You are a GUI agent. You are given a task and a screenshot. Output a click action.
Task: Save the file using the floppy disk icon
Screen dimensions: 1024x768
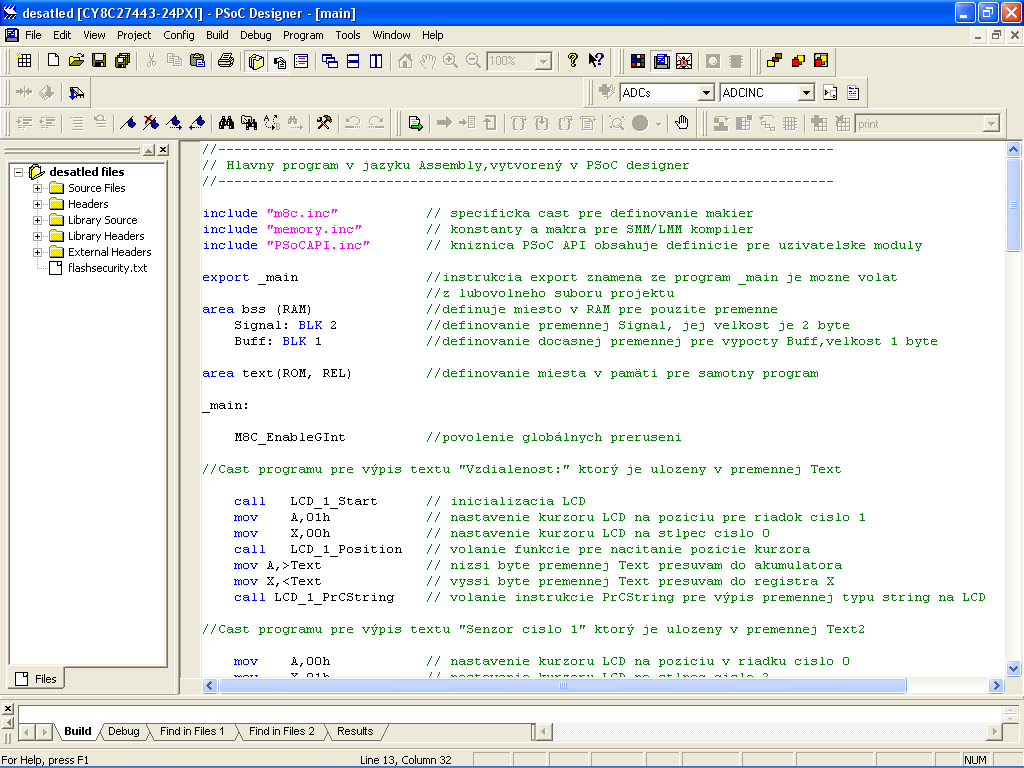tap(99, 61)
